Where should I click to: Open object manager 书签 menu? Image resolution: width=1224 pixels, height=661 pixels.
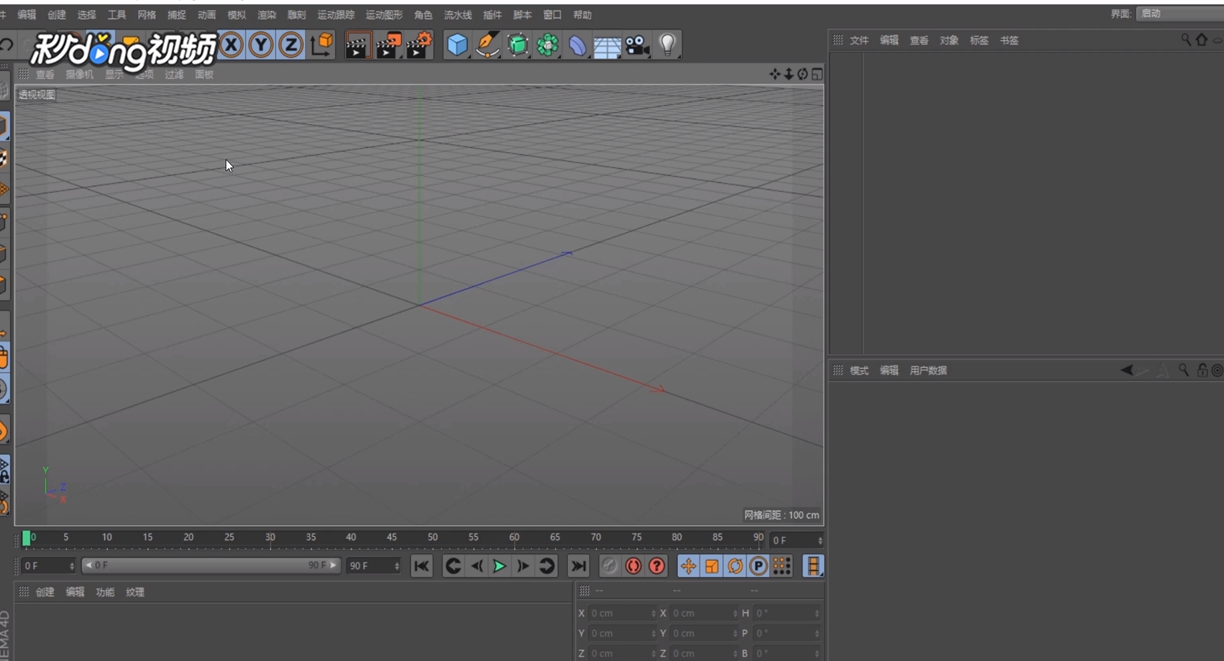[x=1009, y=40]
